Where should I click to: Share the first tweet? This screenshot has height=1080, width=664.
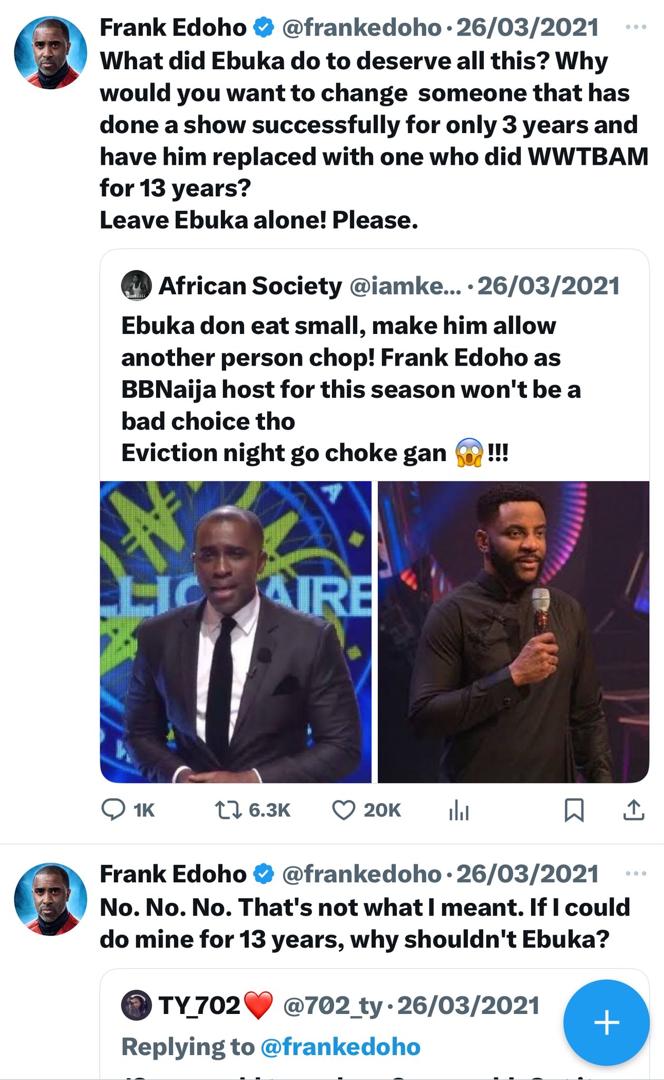click(x=634, y=811)
